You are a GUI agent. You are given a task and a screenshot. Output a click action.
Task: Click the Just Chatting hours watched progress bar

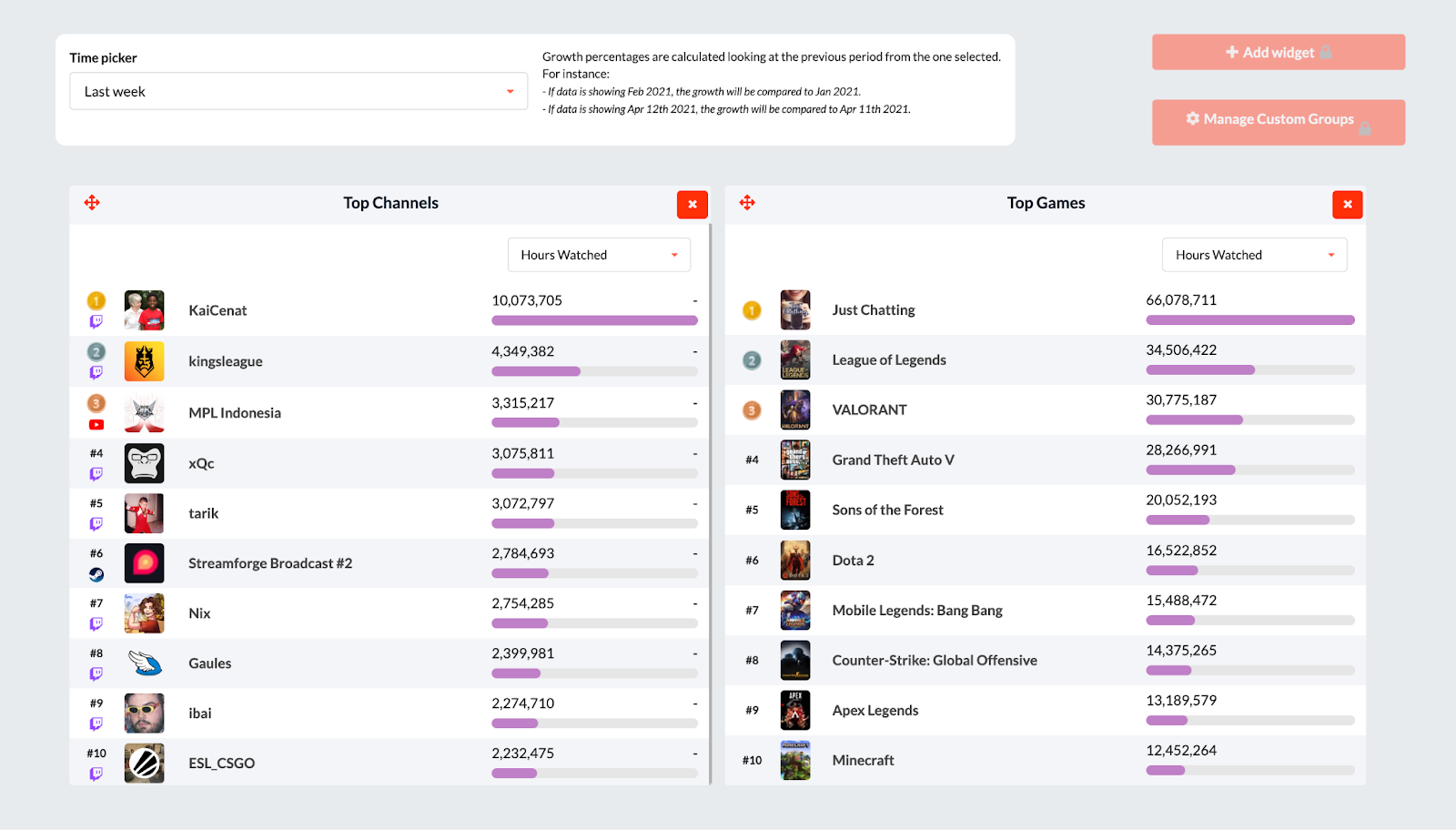coord(1250,320)
